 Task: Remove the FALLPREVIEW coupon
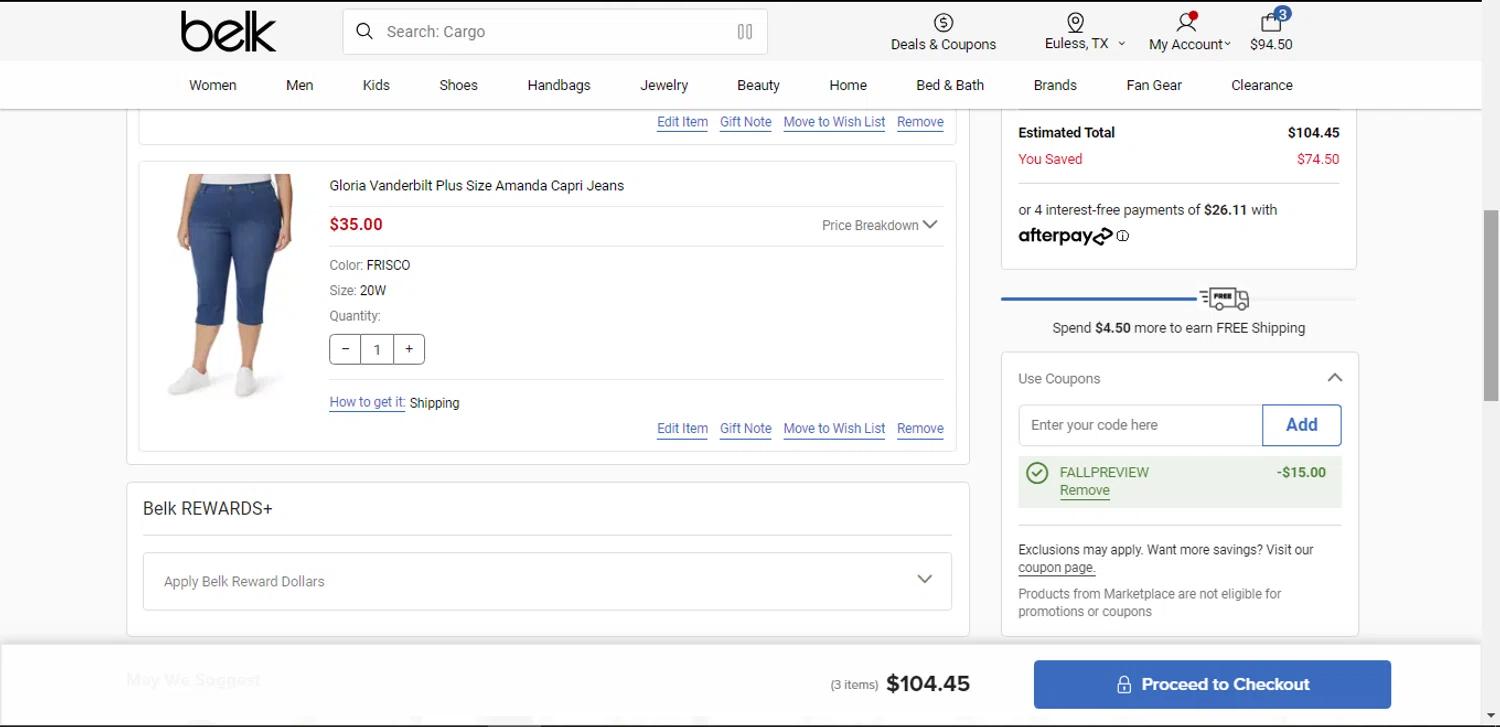tap(1084, 491)
